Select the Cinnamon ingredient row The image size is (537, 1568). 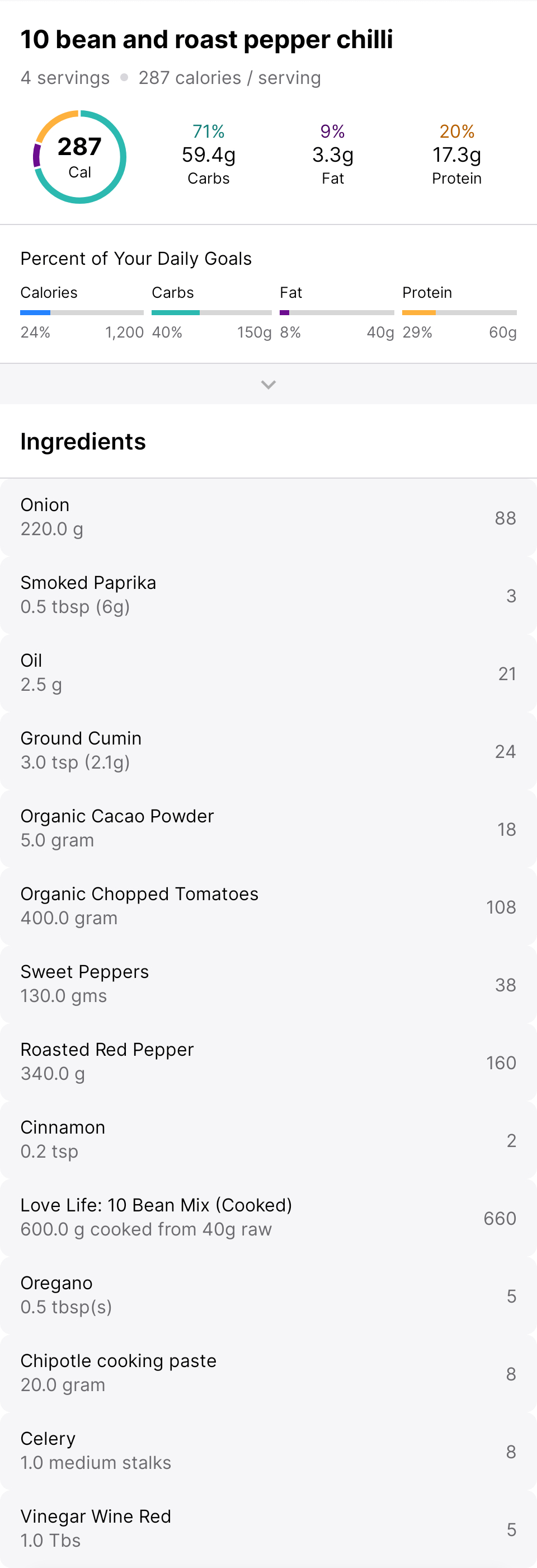pos(268,1140)
